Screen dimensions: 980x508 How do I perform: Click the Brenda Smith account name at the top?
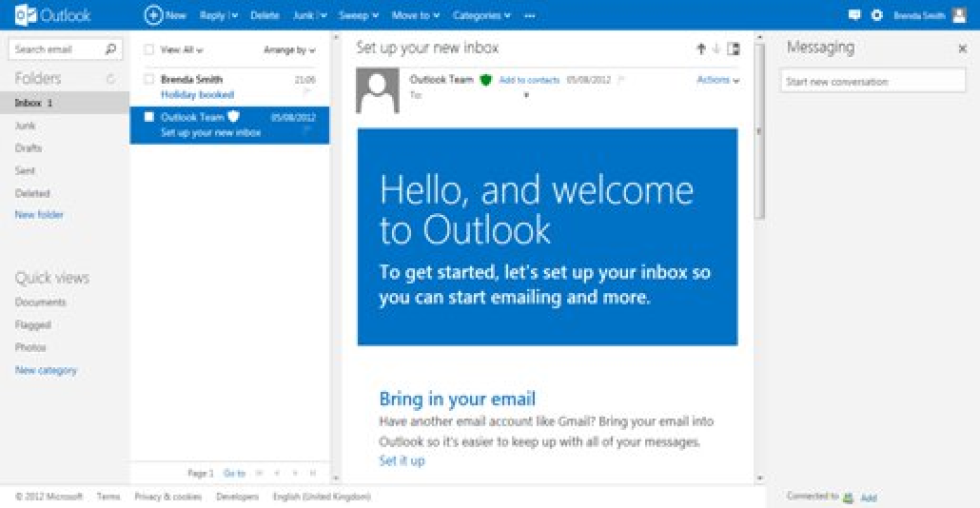[919, 16]
